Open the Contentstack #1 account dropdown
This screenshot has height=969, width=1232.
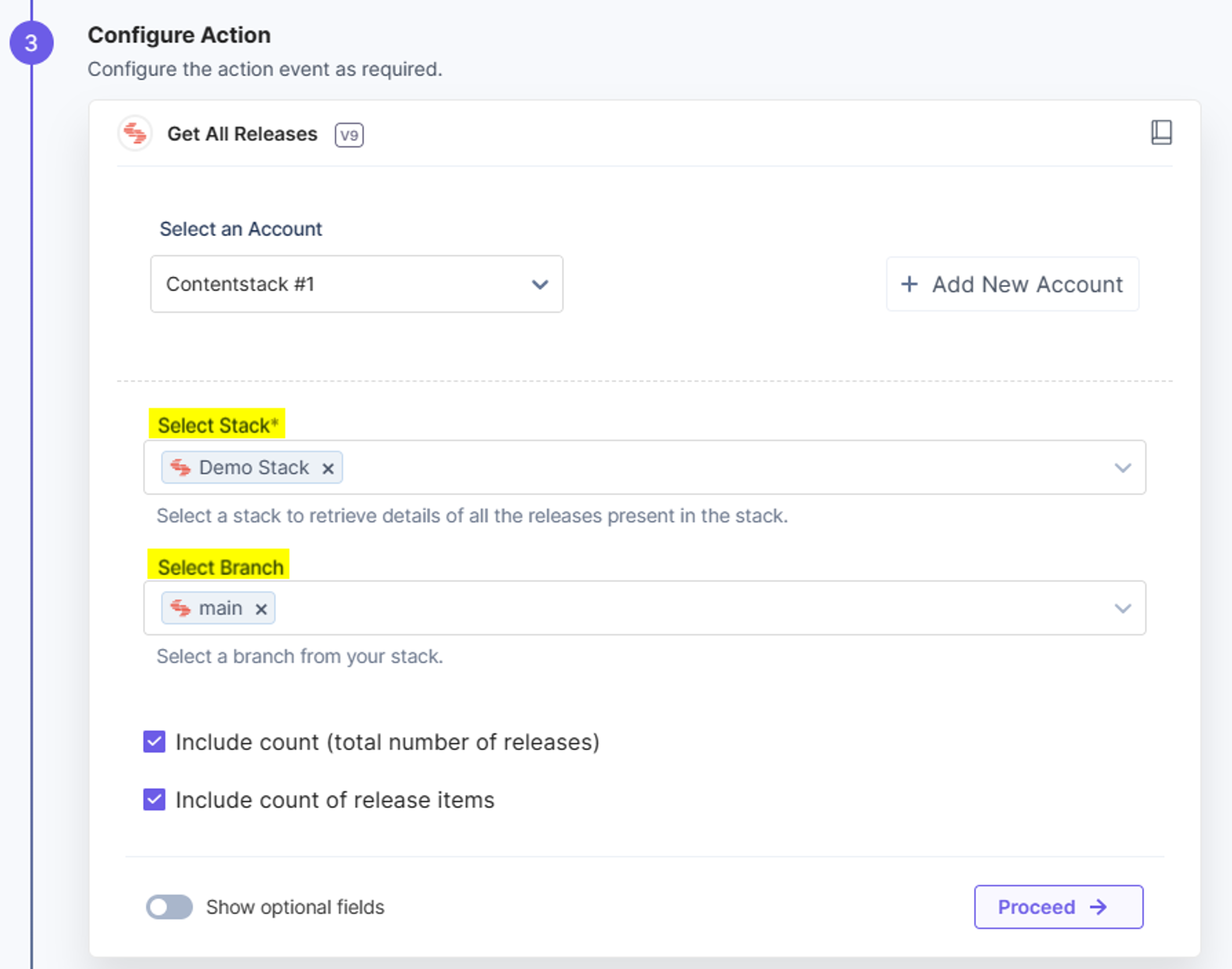coord(357,284)
